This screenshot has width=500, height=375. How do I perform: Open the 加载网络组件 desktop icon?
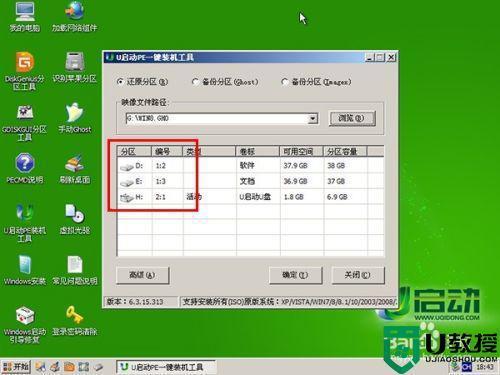pyautogui.click(x=74, y=17)
